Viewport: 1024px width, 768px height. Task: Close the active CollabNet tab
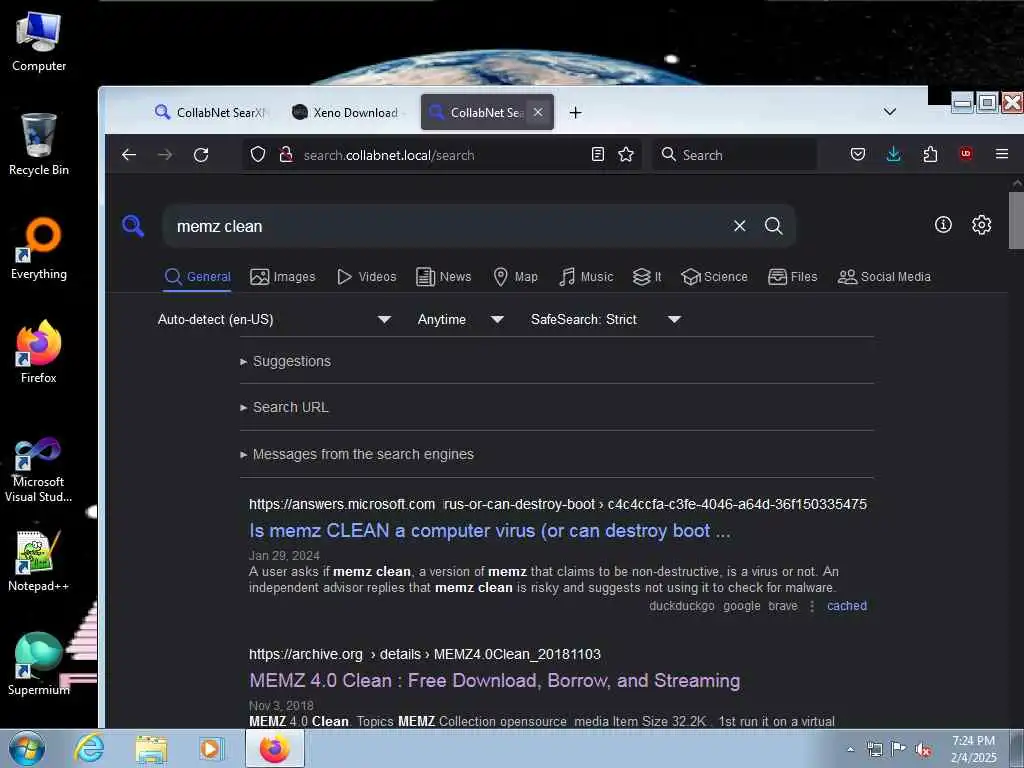point(538,112)
